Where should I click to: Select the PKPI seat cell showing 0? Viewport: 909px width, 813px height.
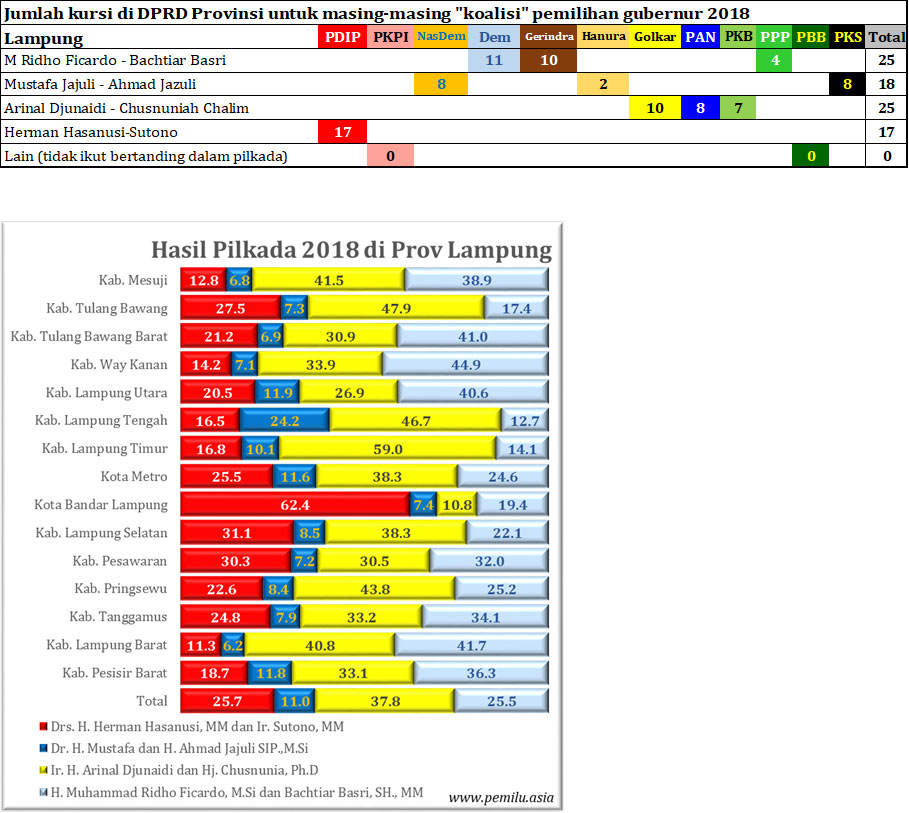click(x=390, y=156)
